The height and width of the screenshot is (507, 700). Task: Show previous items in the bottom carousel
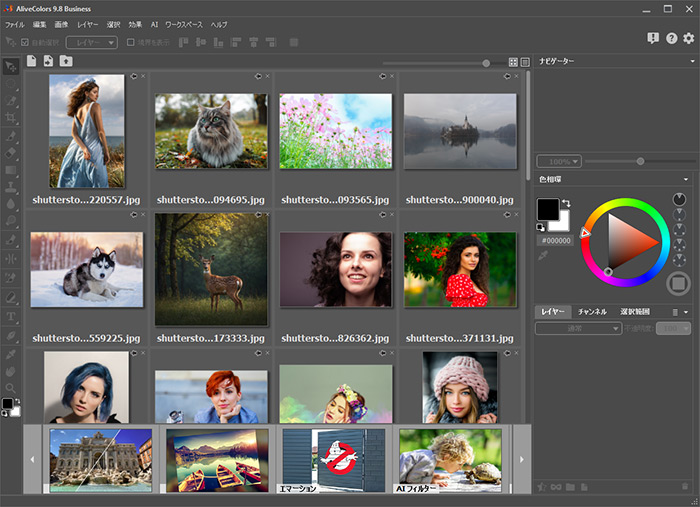32,459
